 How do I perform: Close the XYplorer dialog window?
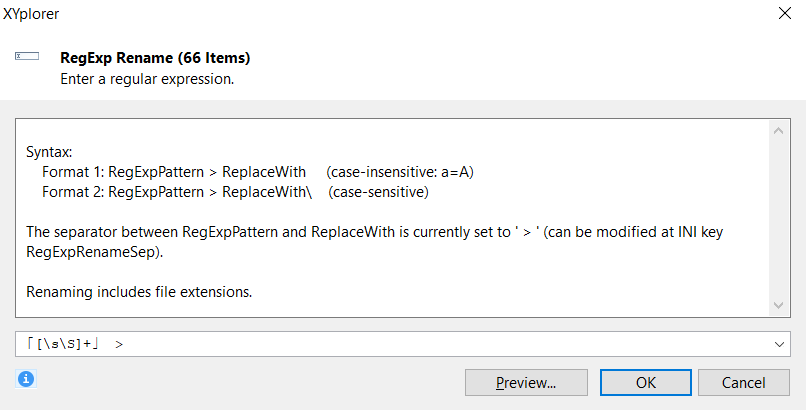coord(781,17)
